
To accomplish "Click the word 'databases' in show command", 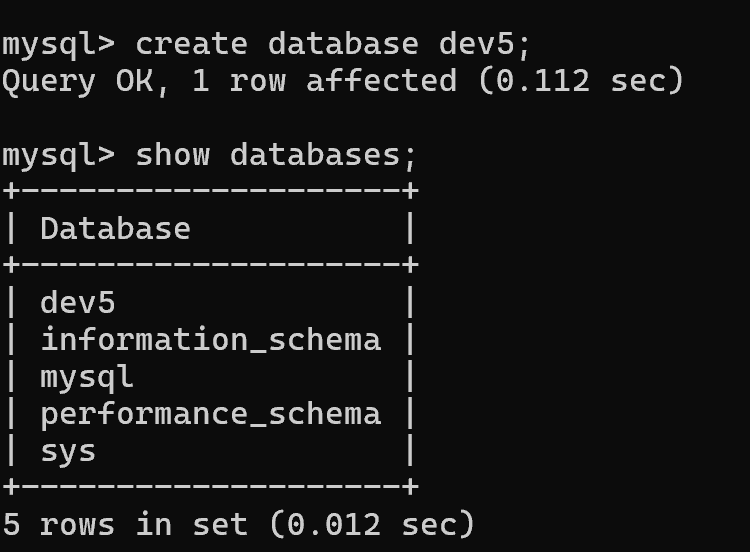I will 315,155.
